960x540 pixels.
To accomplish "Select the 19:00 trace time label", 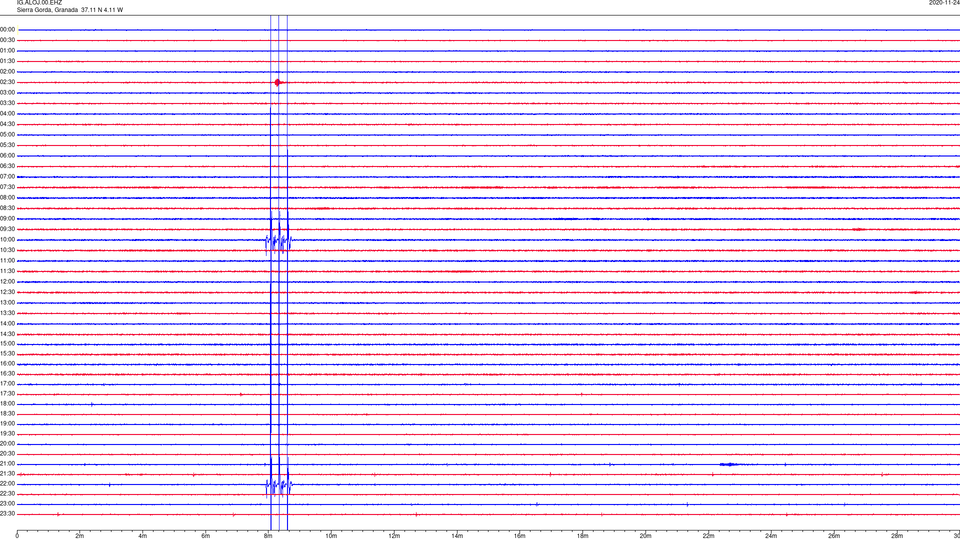I will (x=7, y=424).
